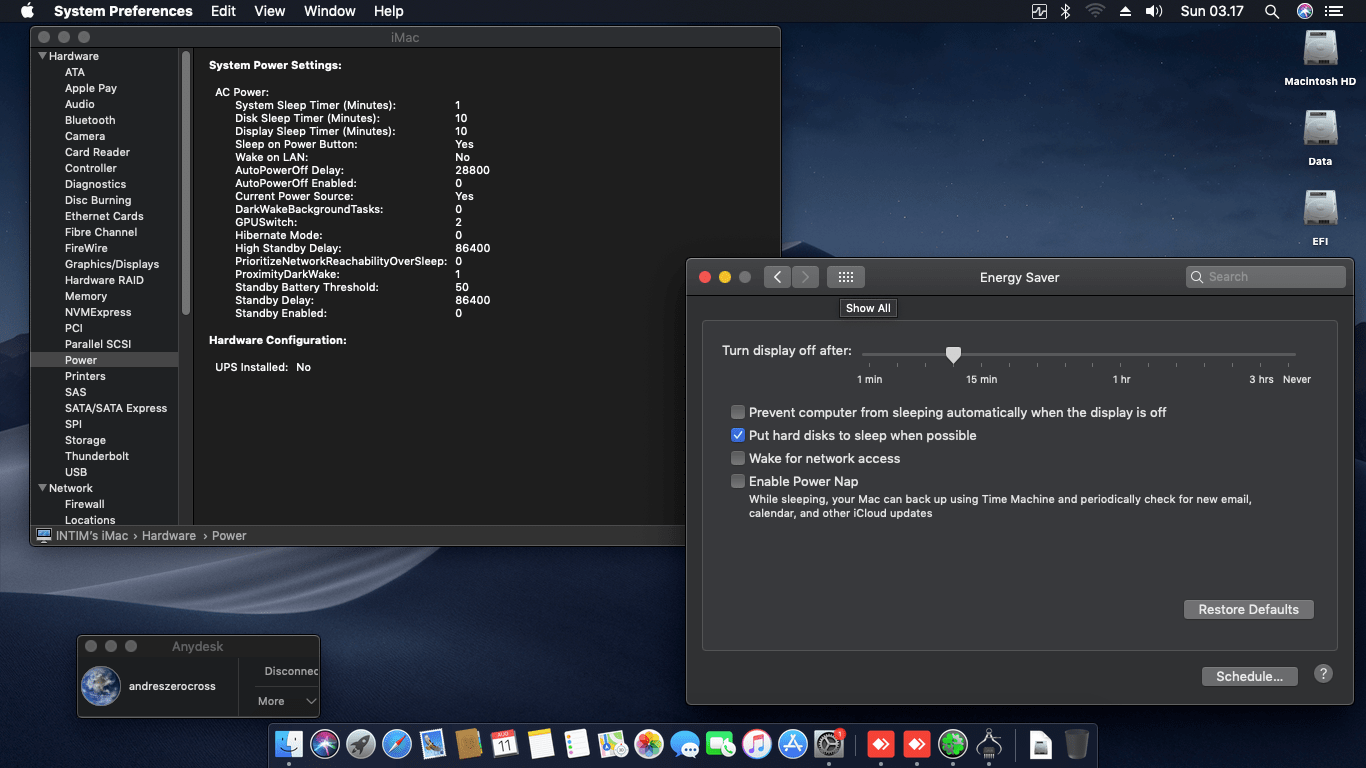
Task: Enable Prevent computer from sleeping automatically checkbox
Action: (738, 412)
